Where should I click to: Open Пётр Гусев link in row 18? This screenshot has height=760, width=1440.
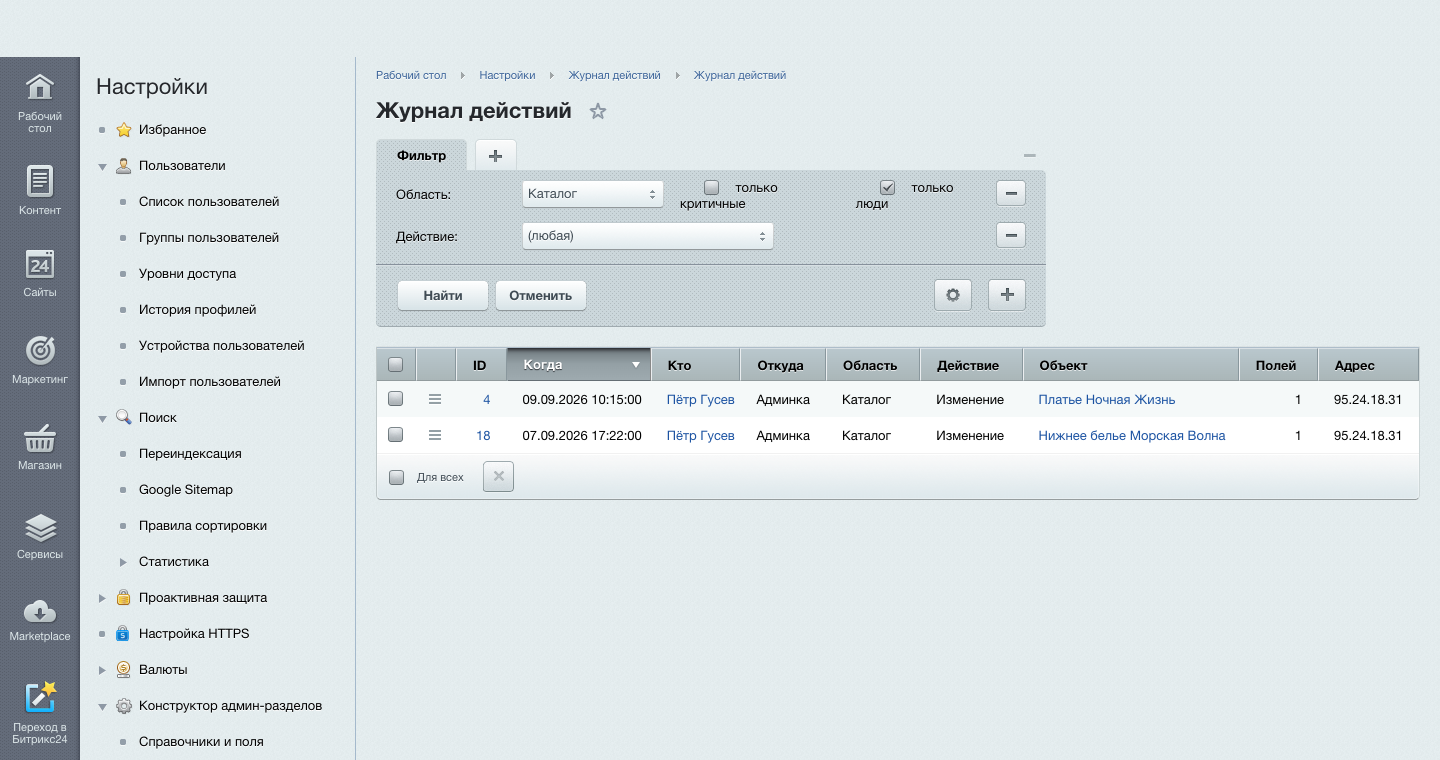(x=700, y=435)
